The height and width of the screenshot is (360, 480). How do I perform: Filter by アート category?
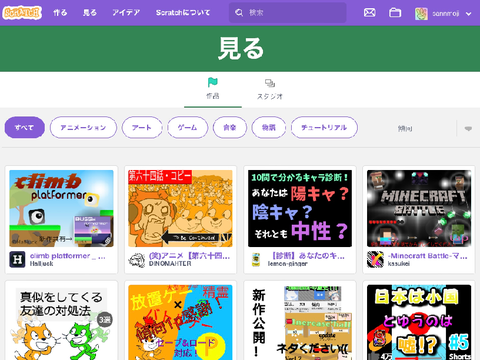tap(142, 127)
